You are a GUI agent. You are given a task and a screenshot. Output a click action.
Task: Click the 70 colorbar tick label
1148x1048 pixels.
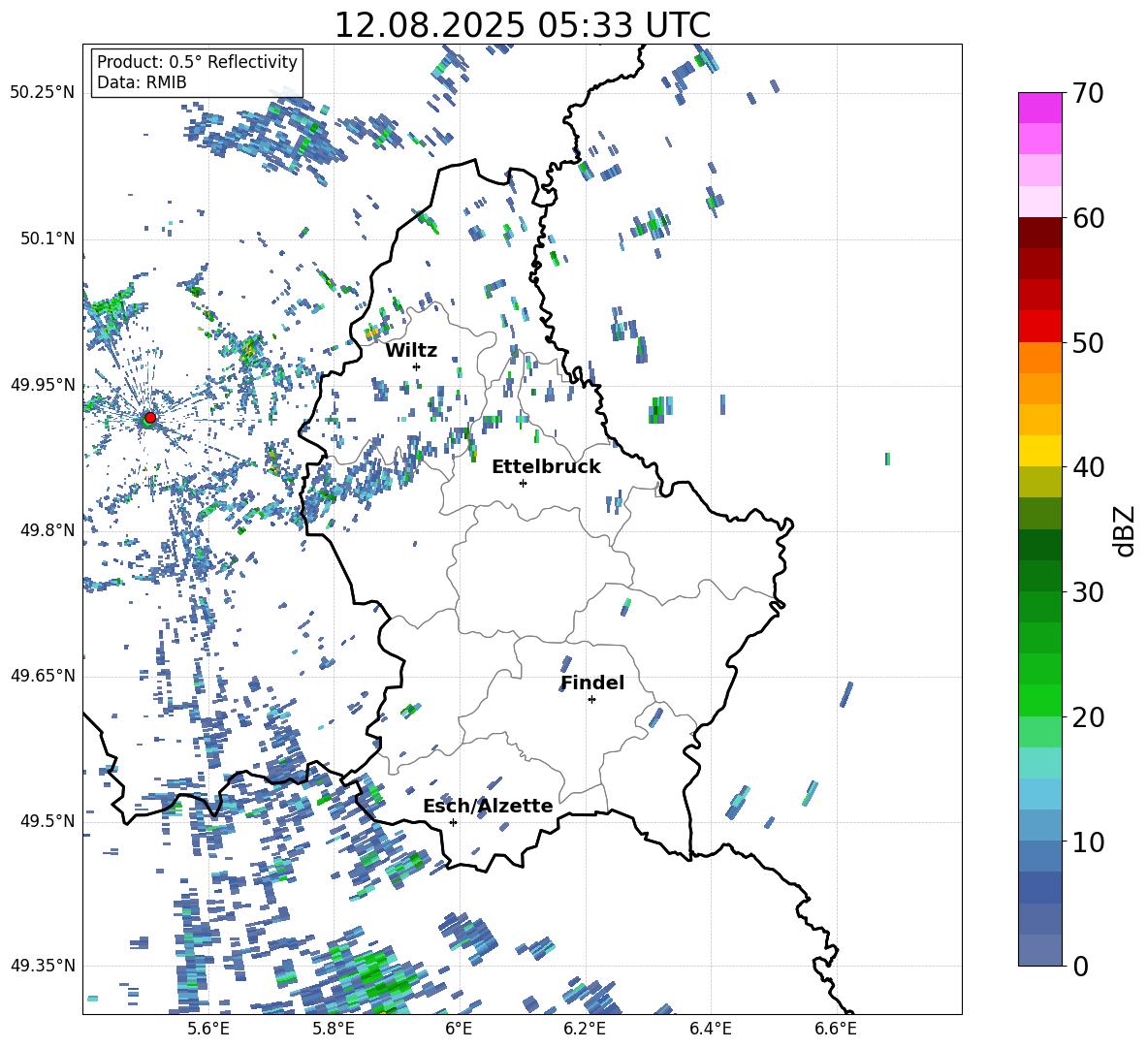[x=1088, y=93]
